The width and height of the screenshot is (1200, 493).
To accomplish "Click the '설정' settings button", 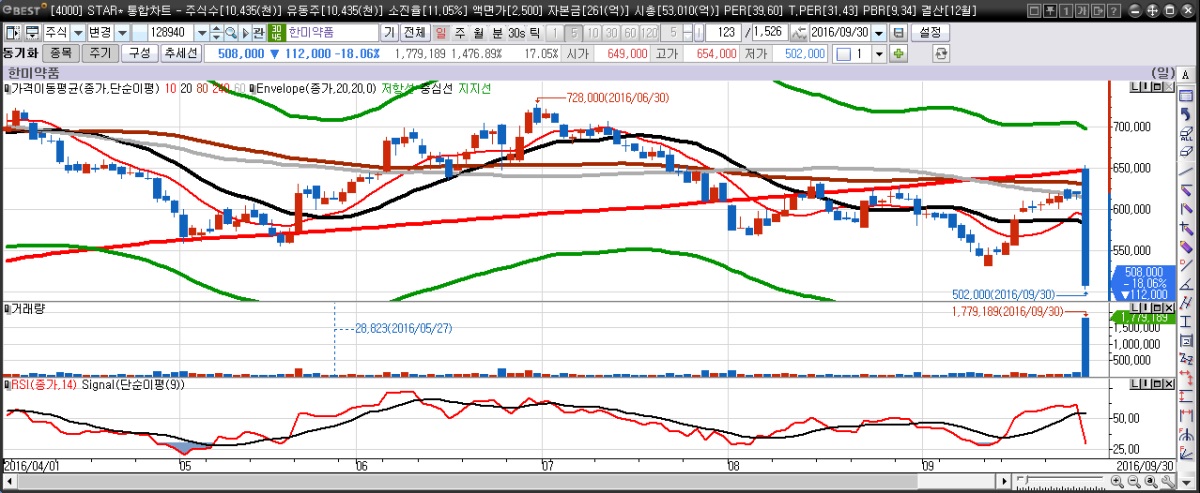I will pyautogui.click(x=930, y=32).
